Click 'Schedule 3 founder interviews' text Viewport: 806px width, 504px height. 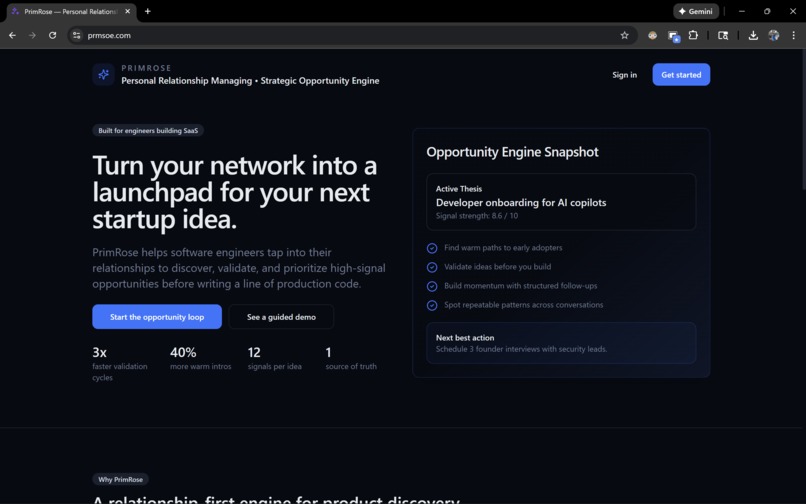[521, 349]
